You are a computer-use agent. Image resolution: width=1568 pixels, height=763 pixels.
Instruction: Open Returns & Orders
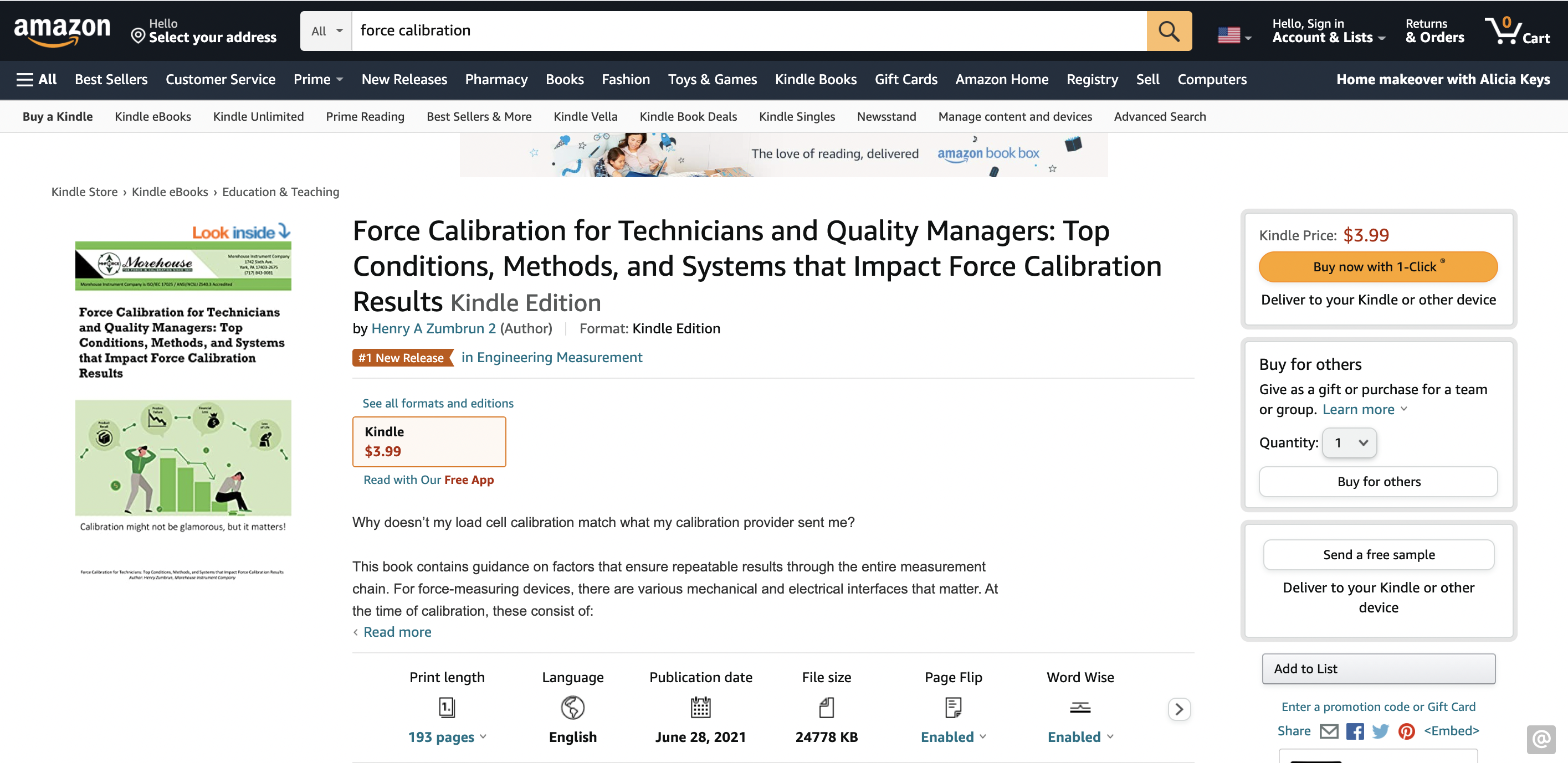click(1434, 30)
